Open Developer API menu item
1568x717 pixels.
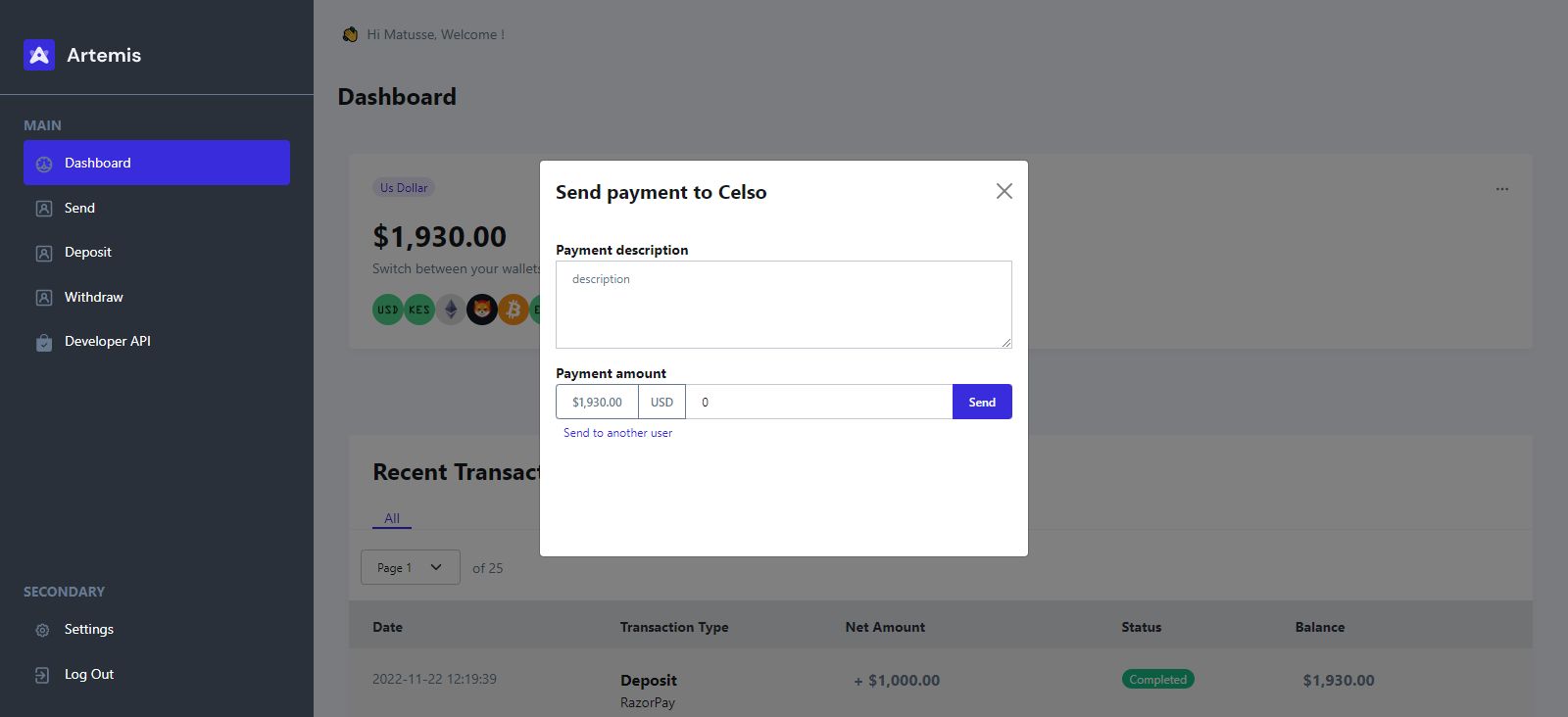click(107, 341)
